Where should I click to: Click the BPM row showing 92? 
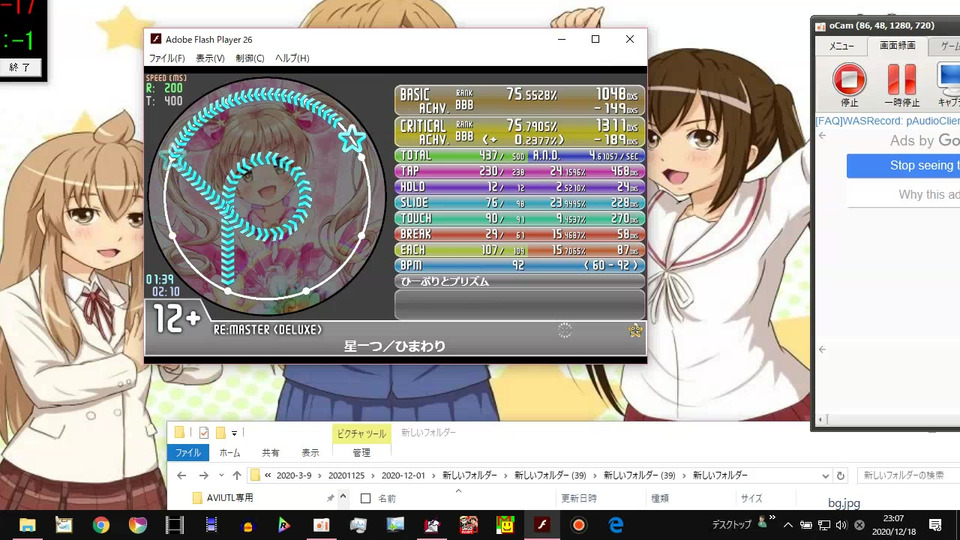pos(519,265)
